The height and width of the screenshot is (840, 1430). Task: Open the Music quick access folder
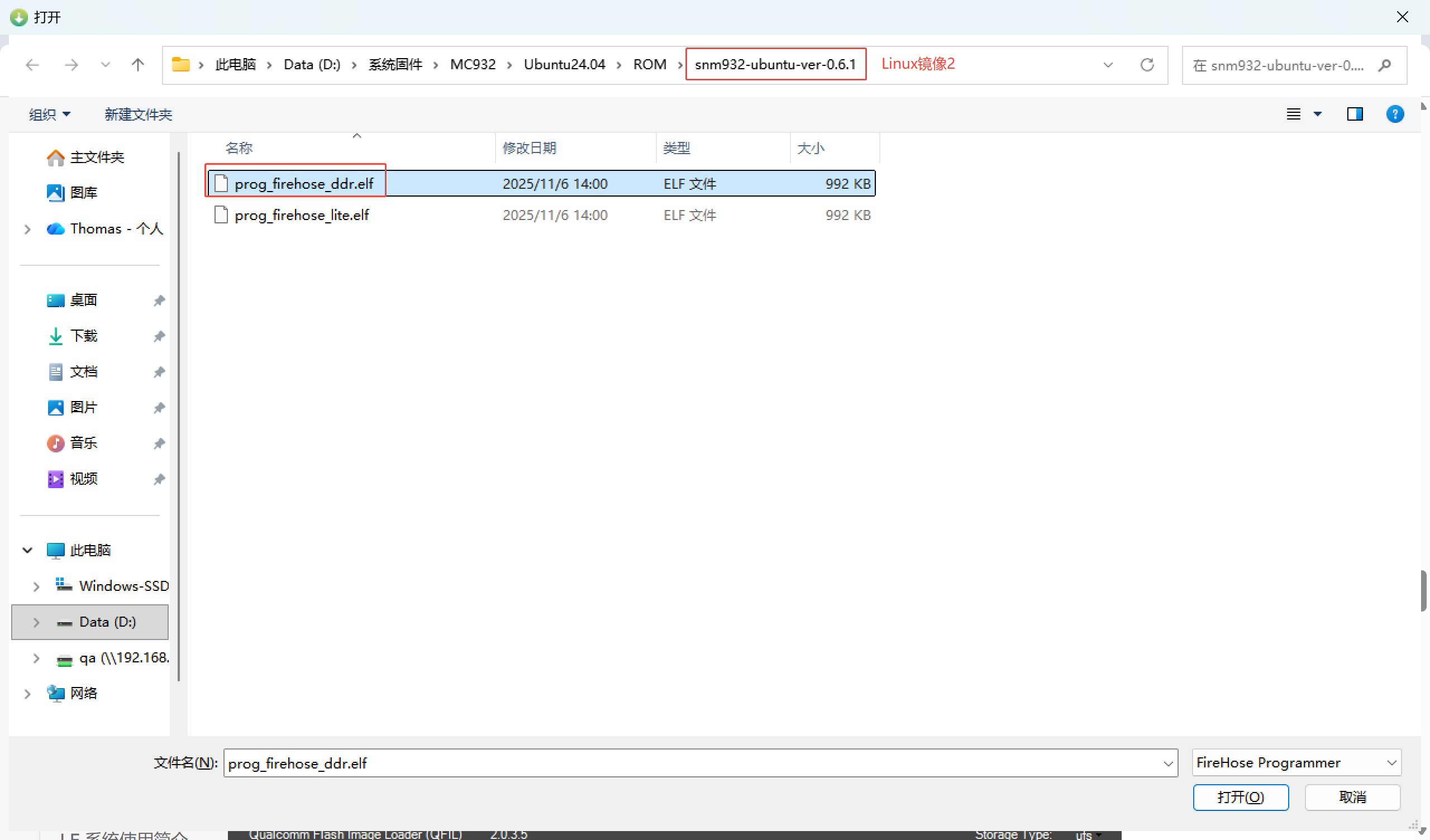tap(83, 443)
